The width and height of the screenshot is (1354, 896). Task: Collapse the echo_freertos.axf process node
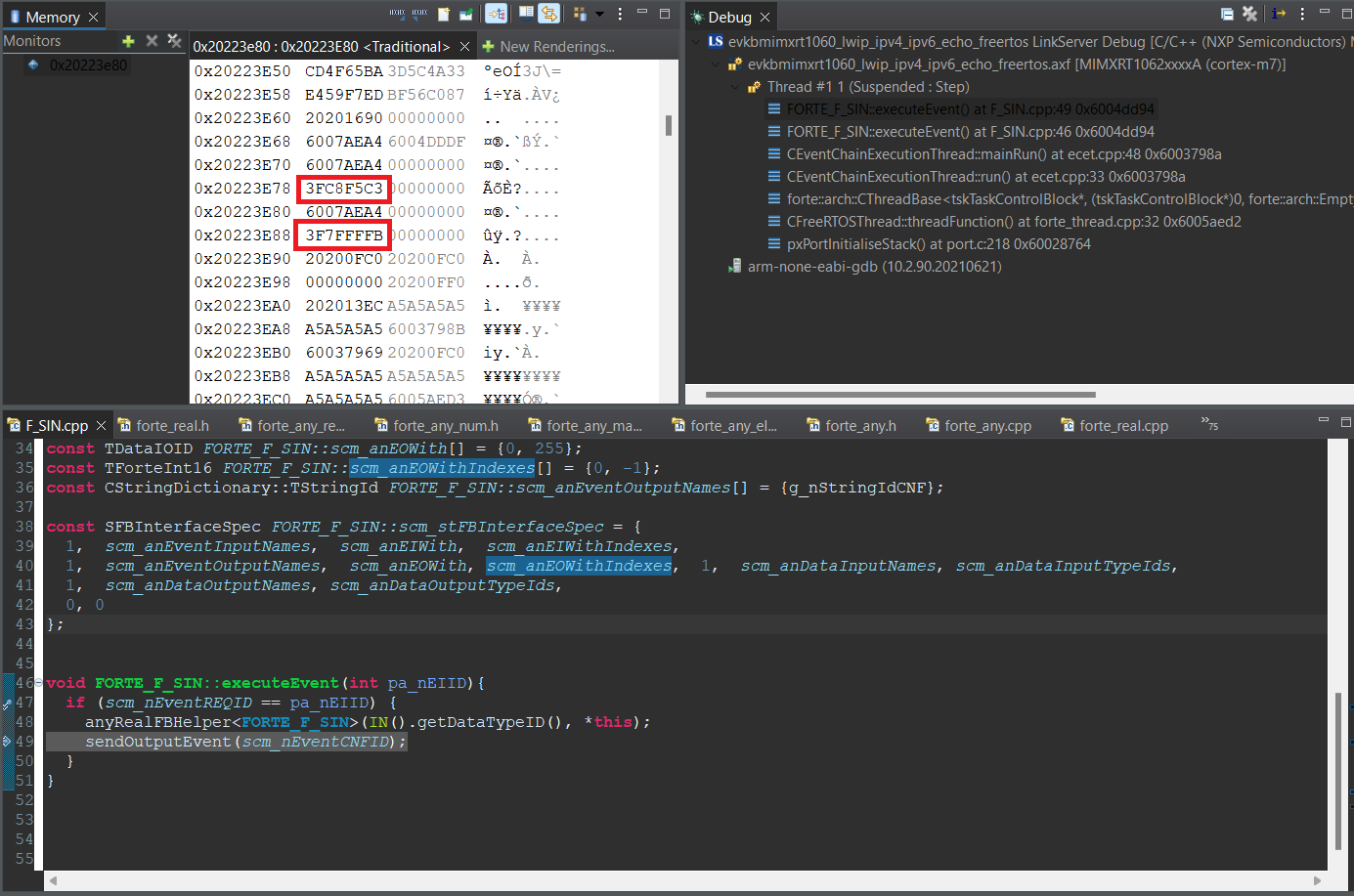(715, 64)
